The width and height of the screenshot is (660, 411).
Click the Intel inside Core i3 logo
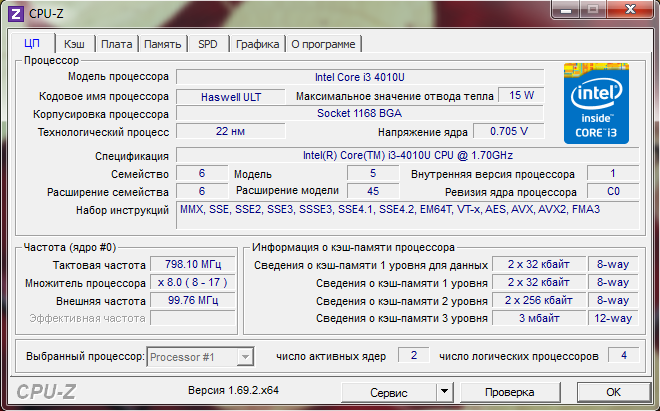596,104
